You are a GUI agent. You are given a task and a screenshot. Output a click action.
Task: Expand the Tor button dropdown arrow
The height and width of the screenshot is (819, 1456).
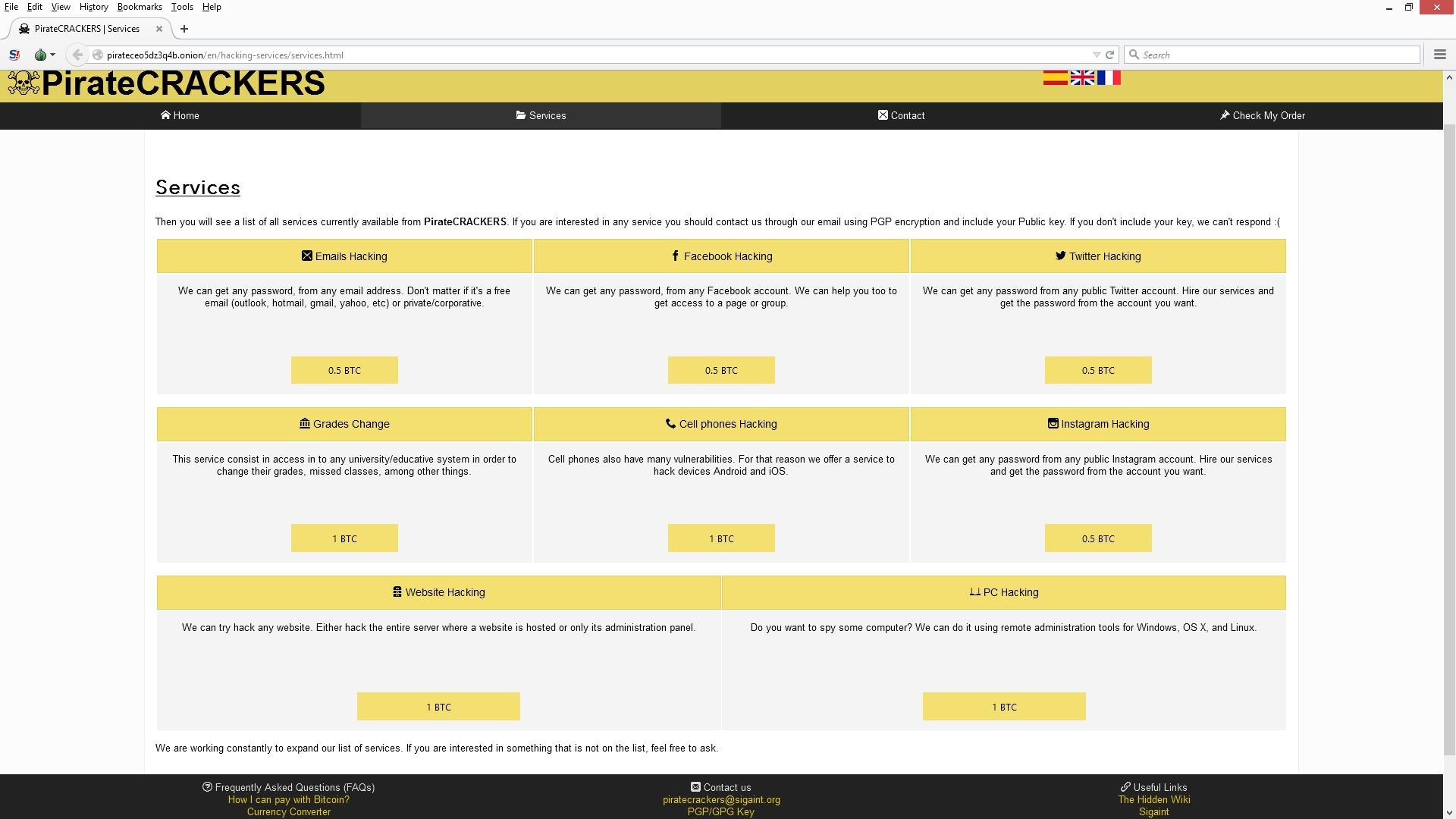pos(52,55)
